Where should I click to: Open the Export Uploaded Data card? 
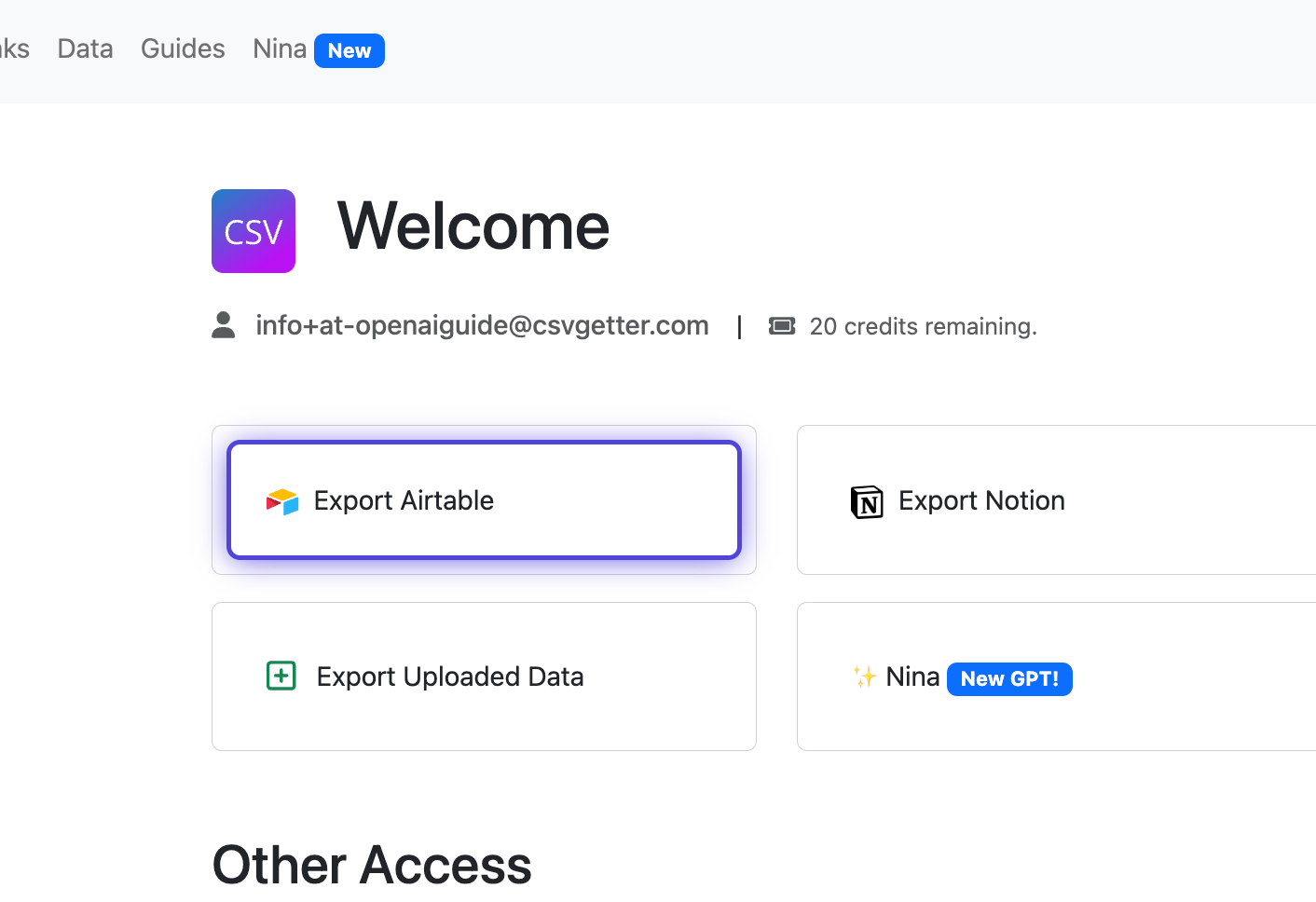click(x=484, y=676)
